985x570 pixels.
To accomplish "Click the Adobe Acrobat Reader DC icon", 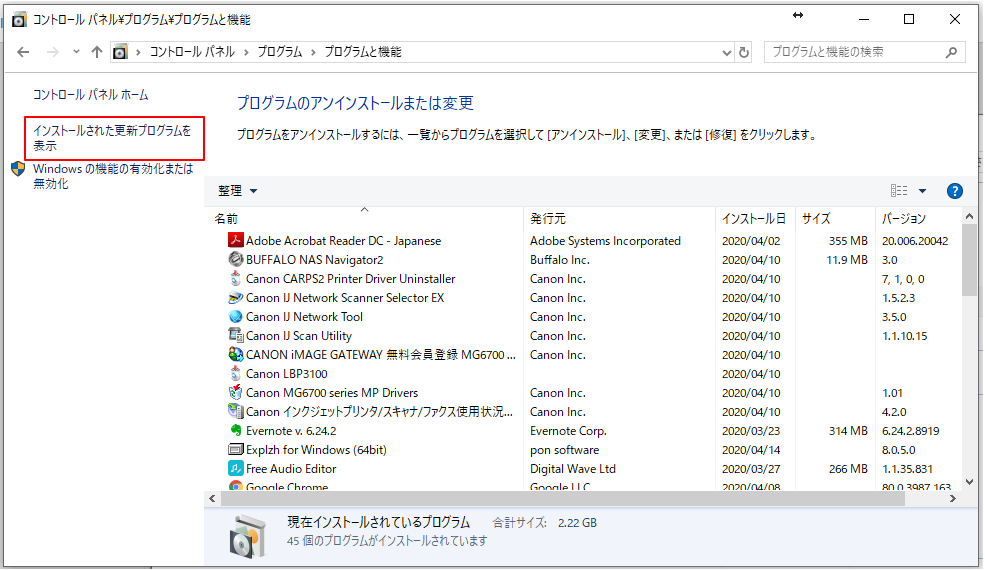I will 236,240.
